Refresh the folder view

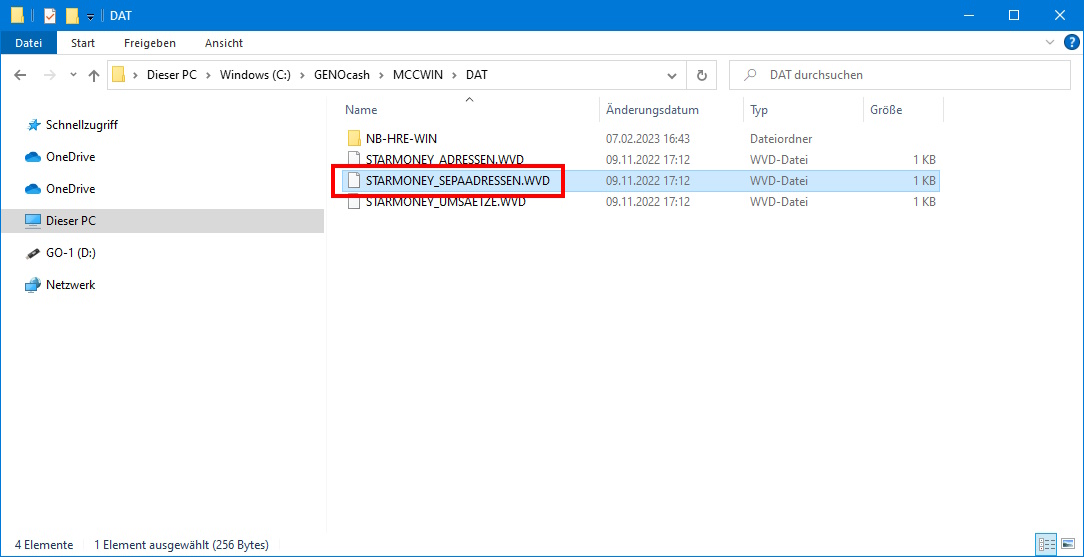pos(702,75)
